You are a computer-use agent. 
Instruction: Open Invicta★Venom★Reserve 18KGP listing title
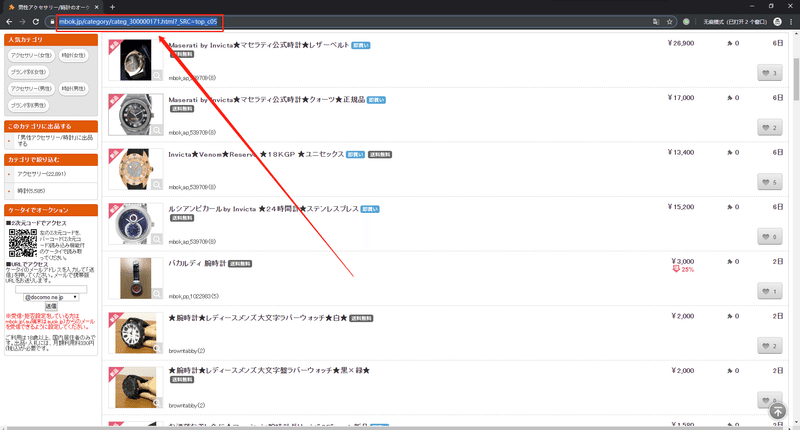click(256, 154)
